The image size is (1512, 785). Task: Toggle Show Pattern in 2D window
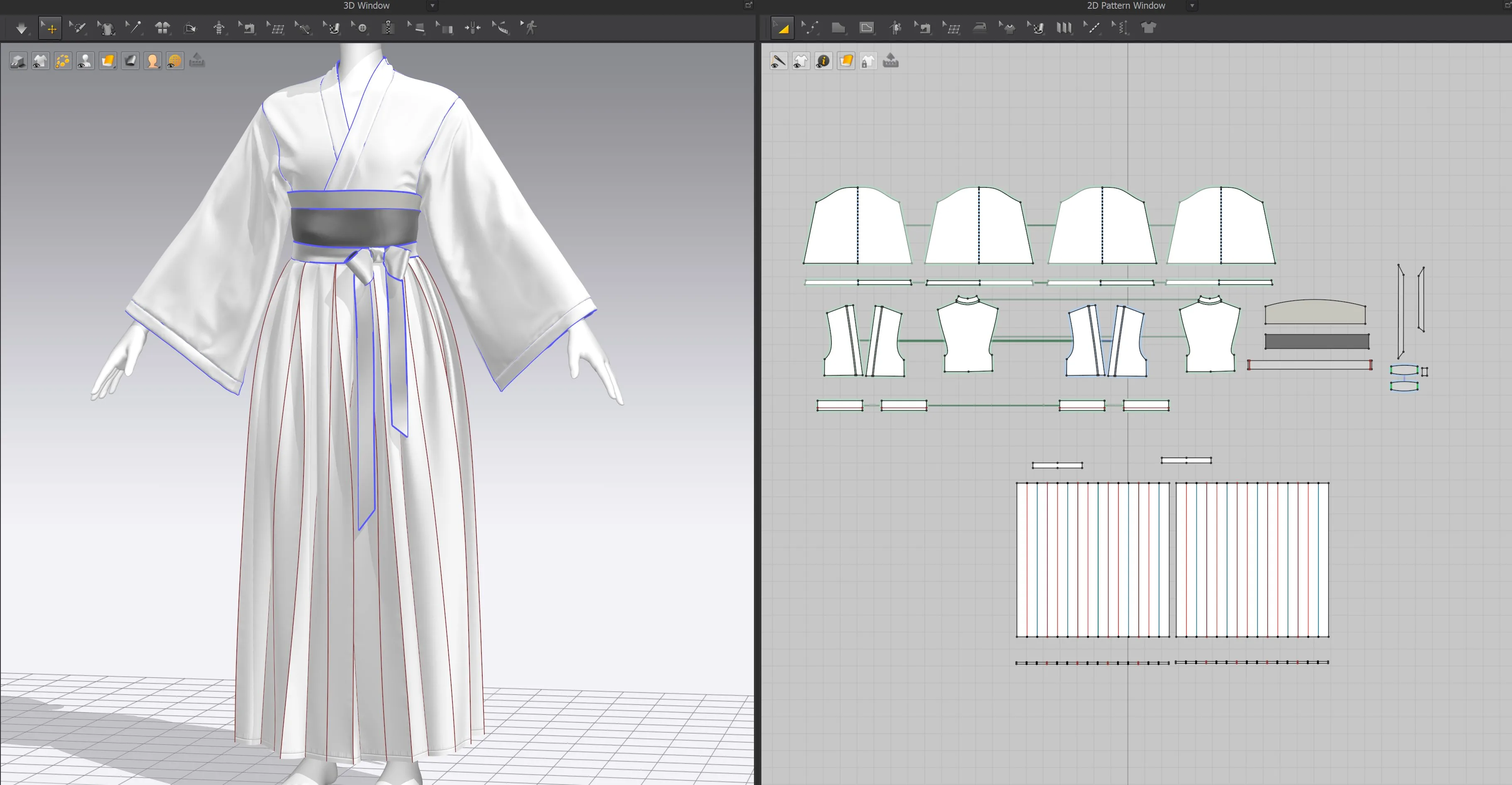(x=801, y=61)
